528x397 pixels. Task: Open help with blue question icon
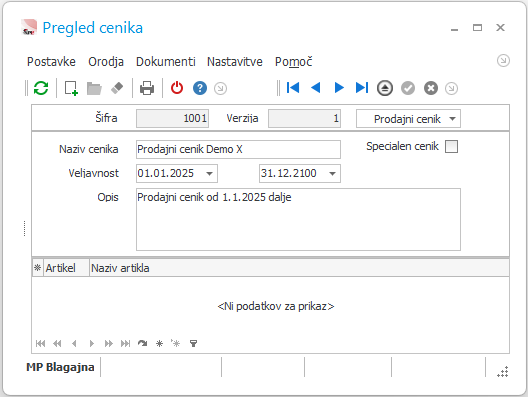click(200, 88)
